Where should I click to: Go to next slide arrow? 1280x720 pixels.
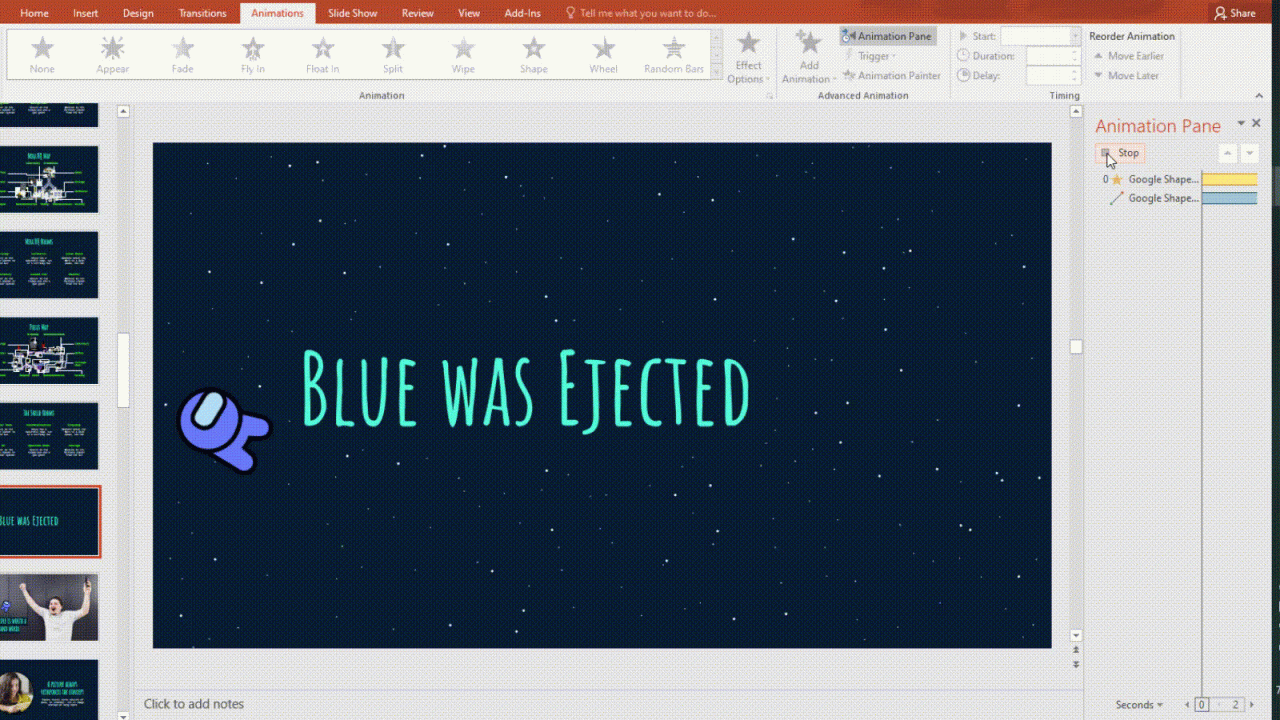[x=1076, y=664]
